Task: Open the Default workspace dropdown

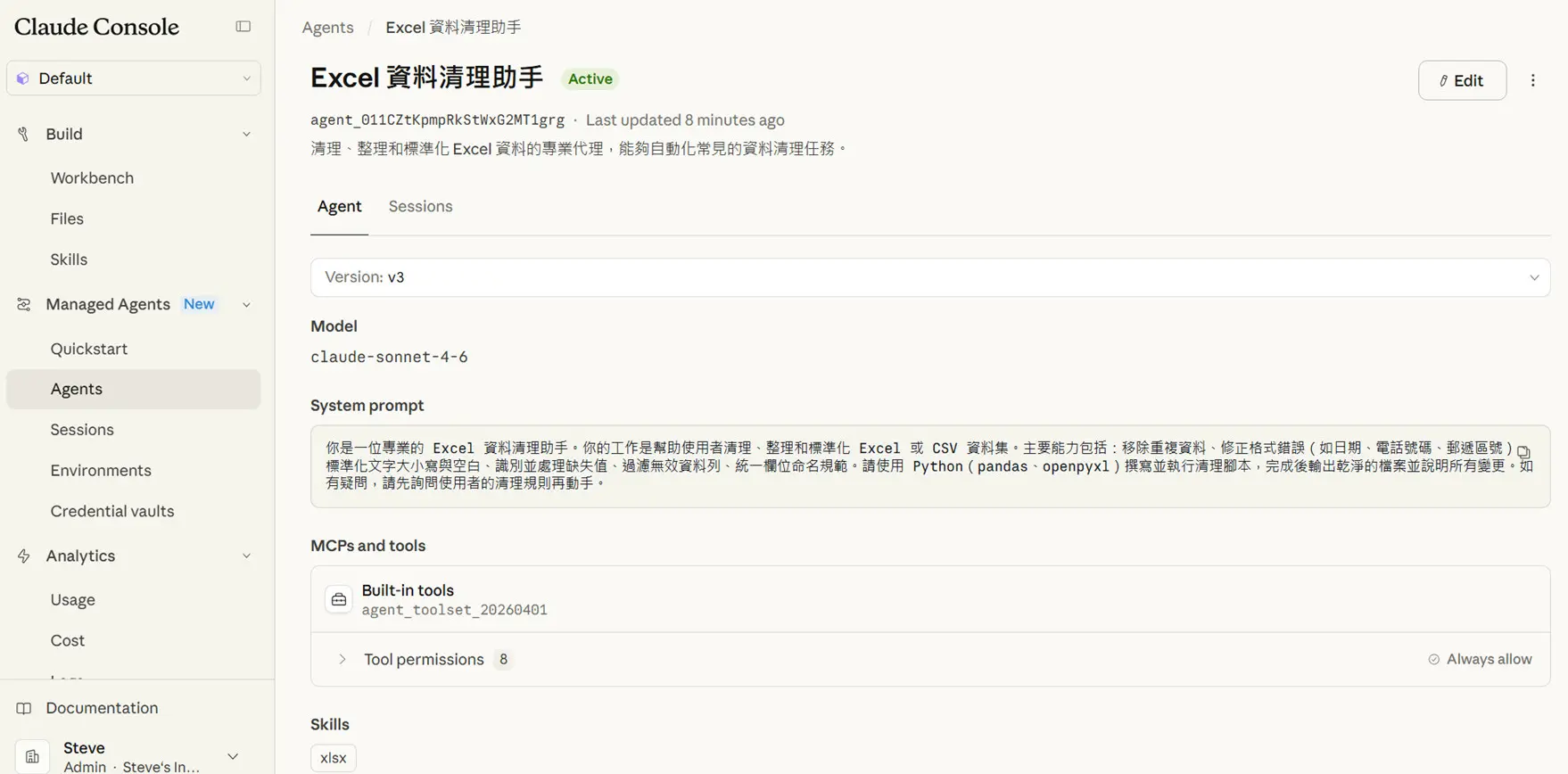Action: coord(134,78)
